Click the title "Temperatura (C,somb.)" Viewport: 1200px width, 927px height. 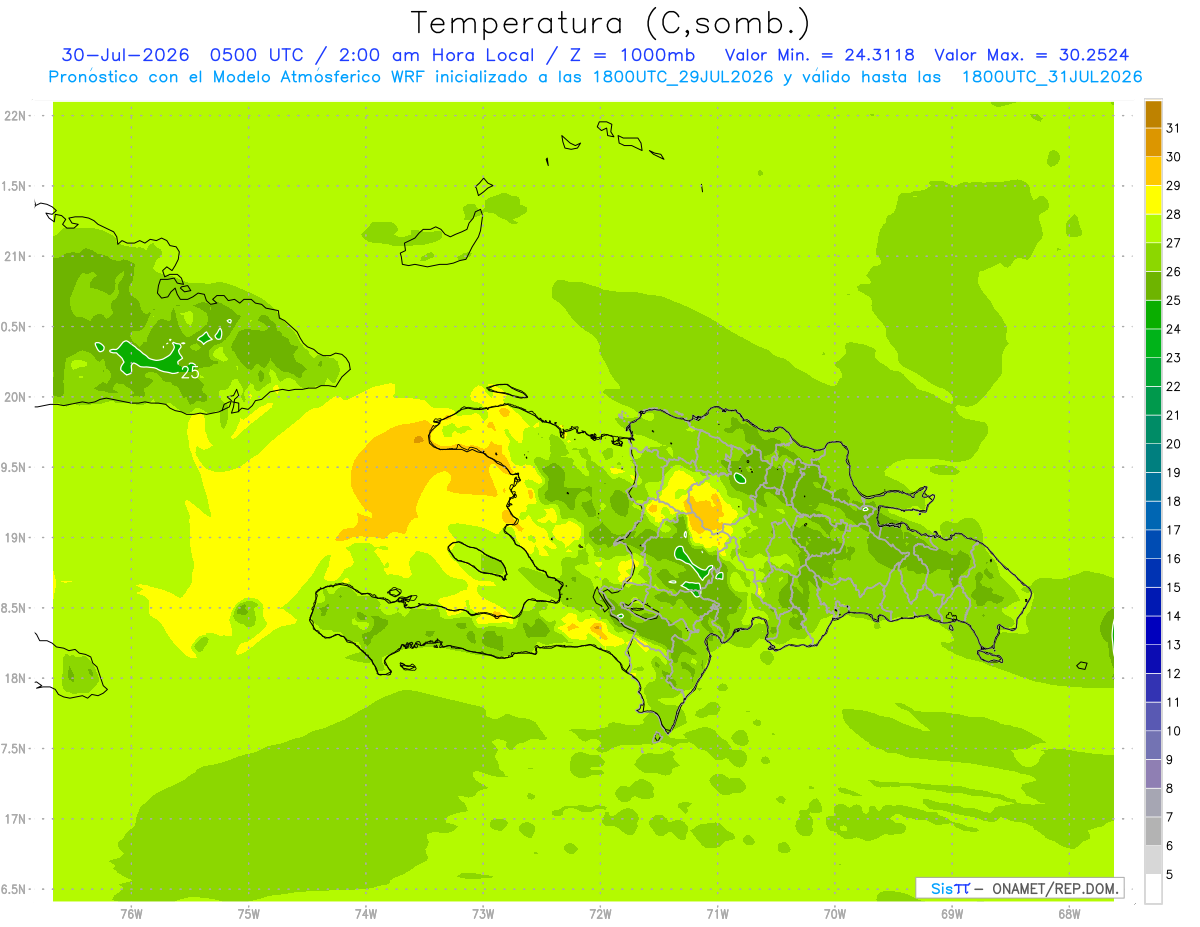click(611, 23)
